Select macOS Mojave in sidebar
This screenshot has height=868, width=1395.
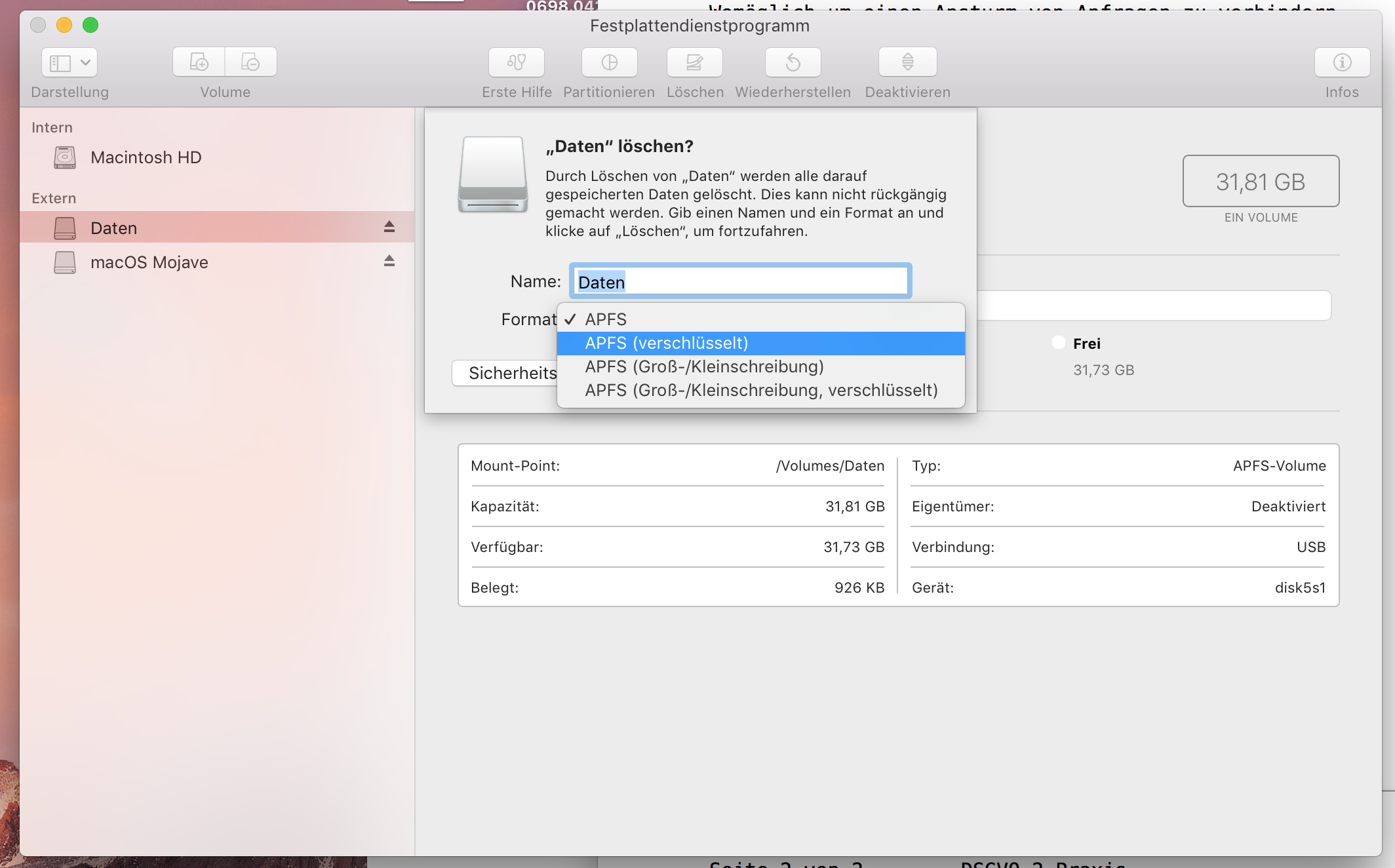(x=149, y=262)
